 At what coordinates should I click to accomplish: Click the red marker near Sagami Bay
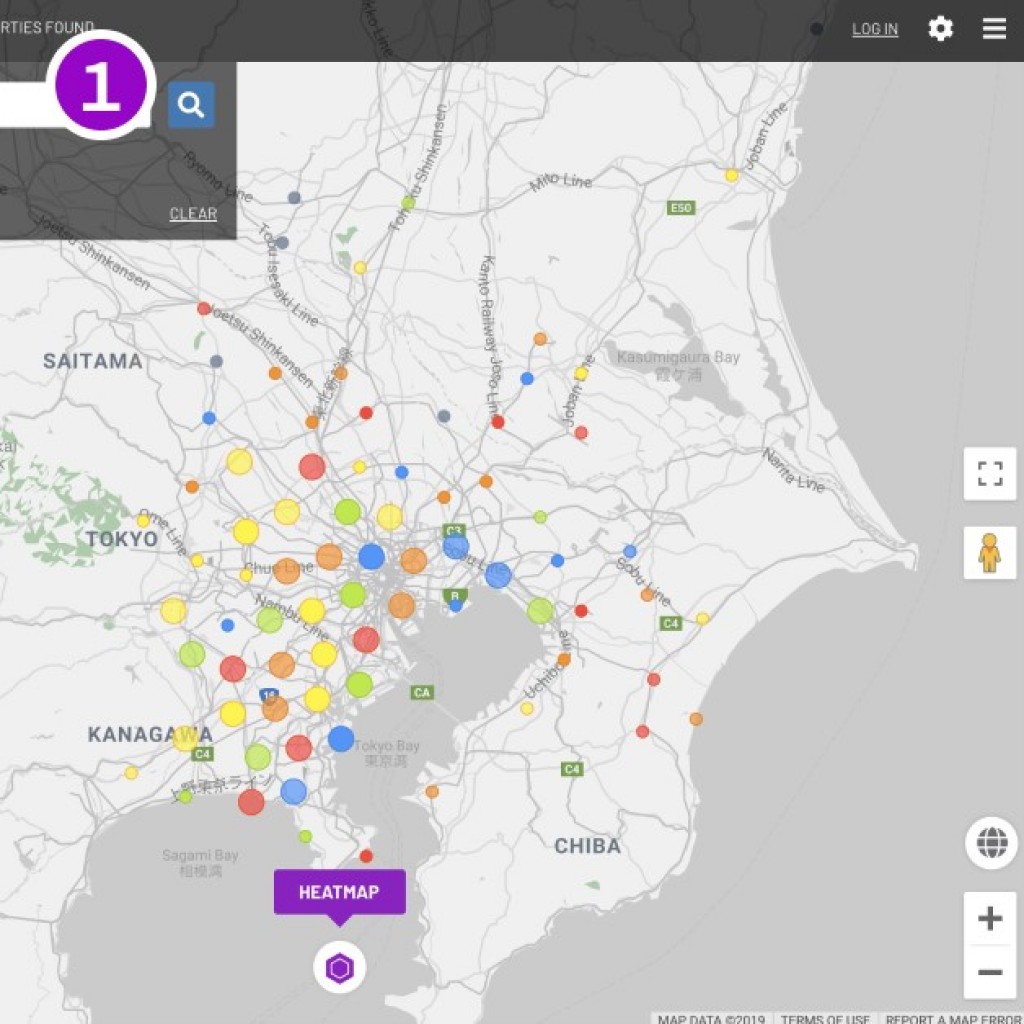(x=251, y=802)
